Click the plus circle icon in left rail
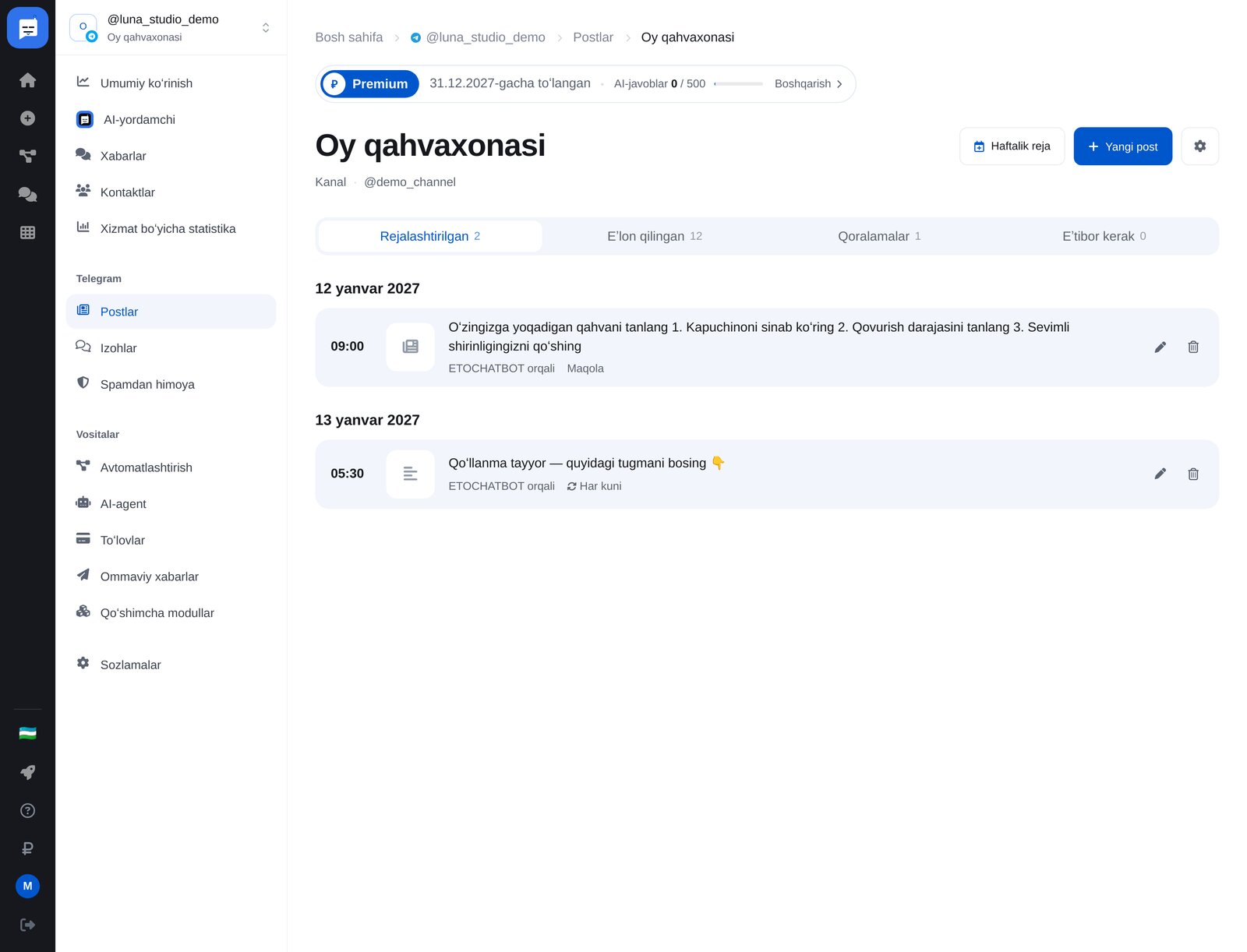The height and width of the screenshot is (952, 1247). pyautogui.click(x=27, y=118)
